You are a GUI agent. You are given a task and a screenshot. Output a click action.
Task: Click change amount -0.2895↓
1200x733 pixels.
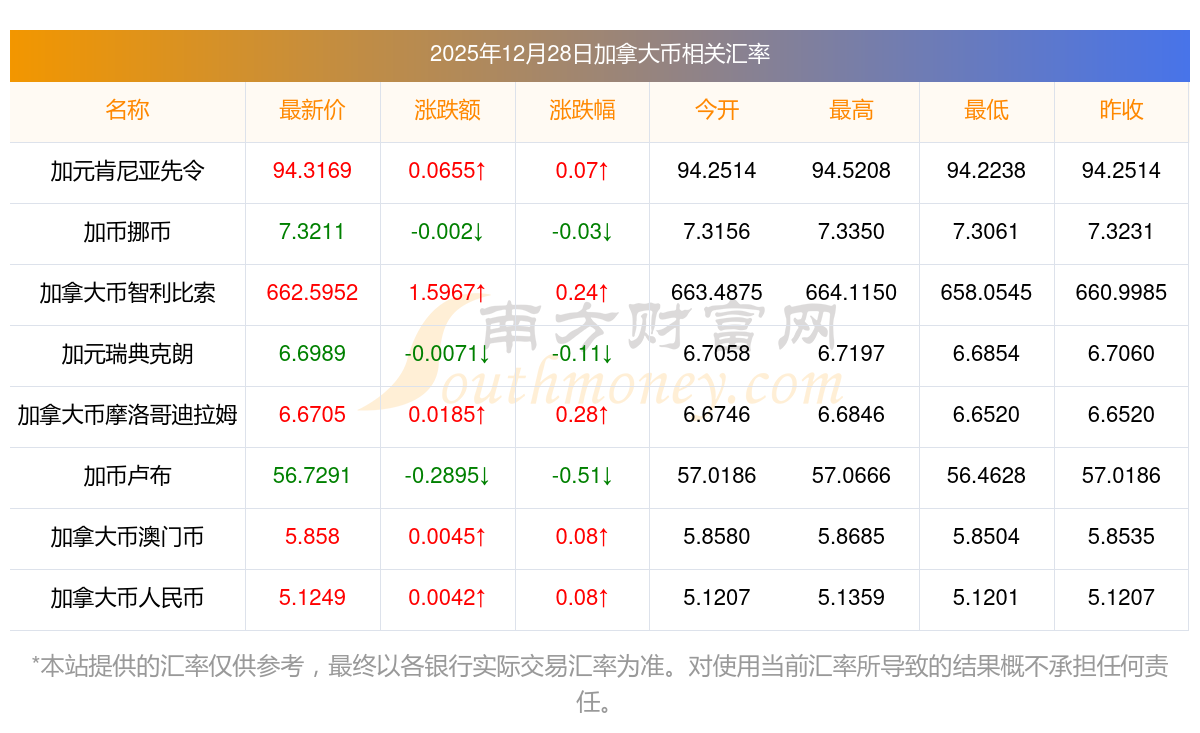click(x=447, y=476)
